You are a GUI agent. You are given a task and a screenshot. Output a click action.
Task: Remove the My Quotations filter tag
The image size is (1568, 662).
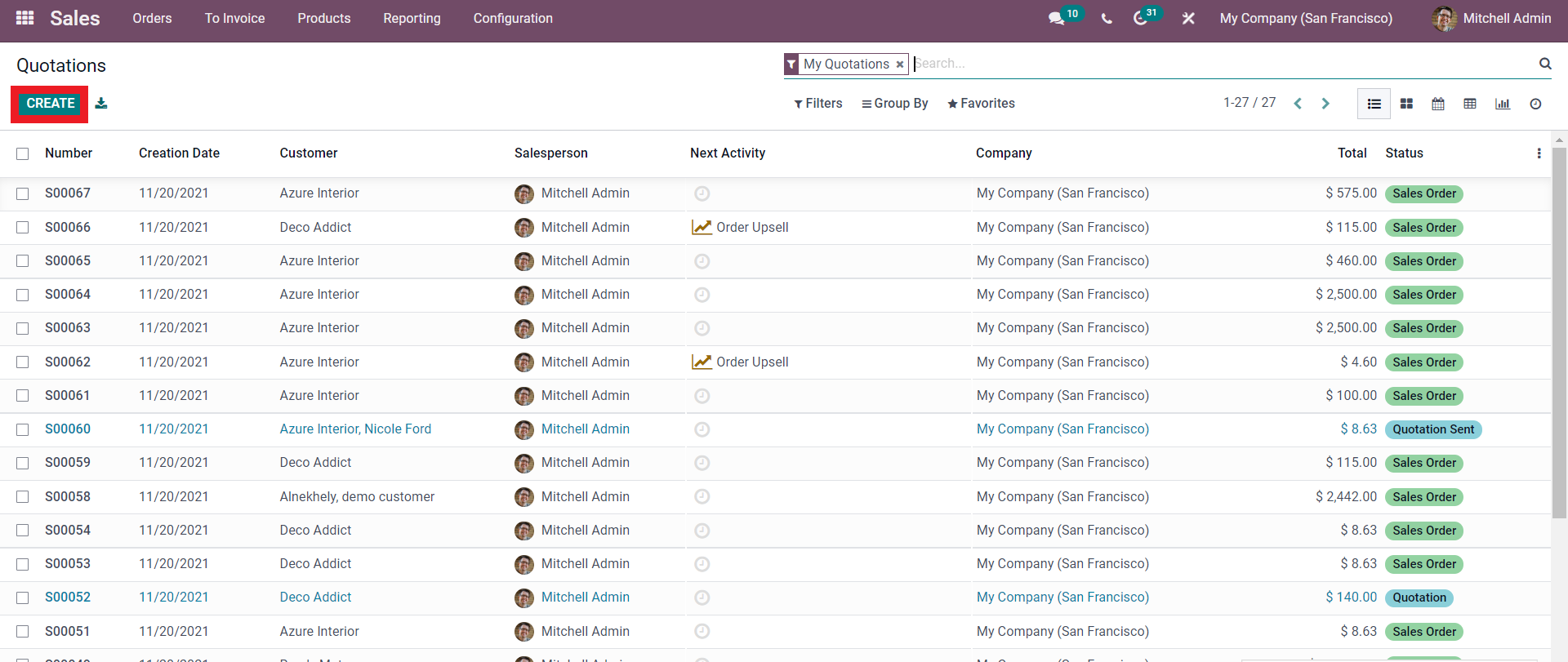click(x=900, y=64)
